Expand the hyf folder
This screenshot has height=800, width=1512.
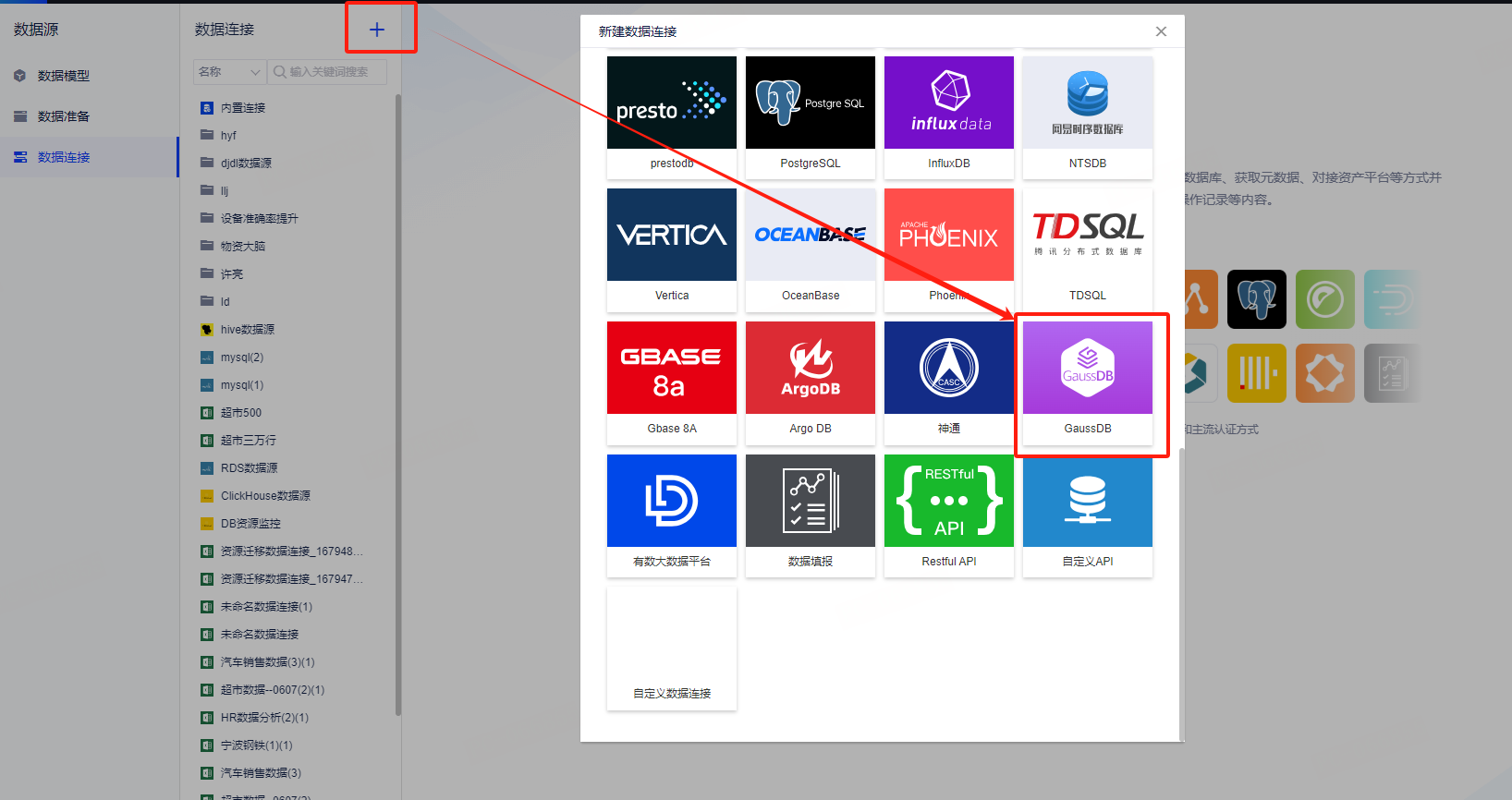pyautogui.click(x=228, y=135)
